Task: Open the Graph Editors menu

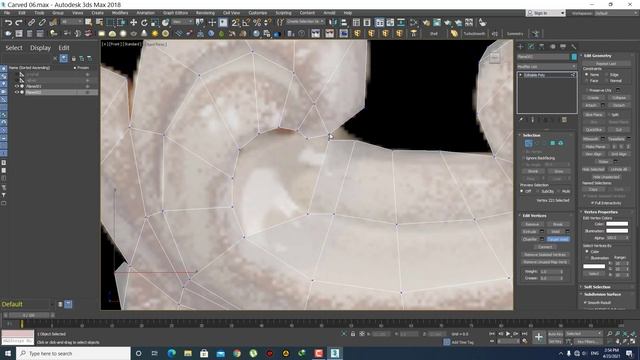Action: (x=175, y=13)
